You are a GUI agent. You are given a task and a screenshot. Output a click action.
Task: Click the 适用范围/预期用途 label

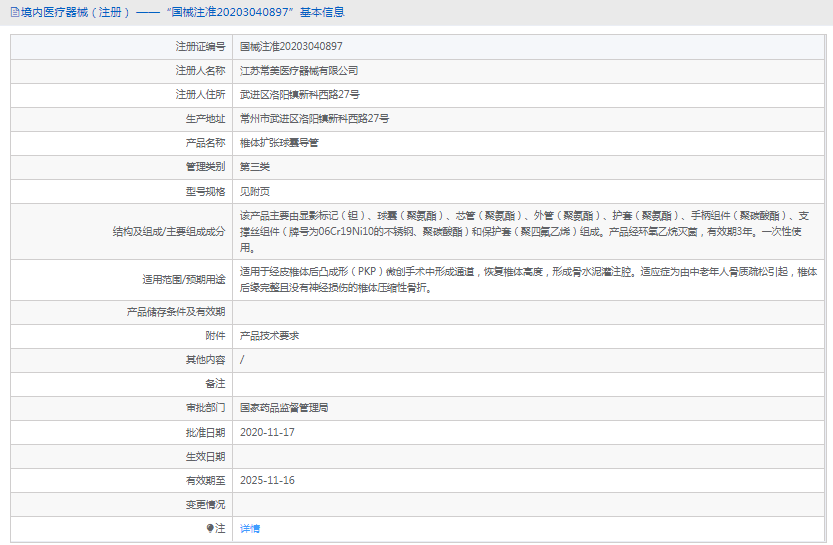pos(184,279)
